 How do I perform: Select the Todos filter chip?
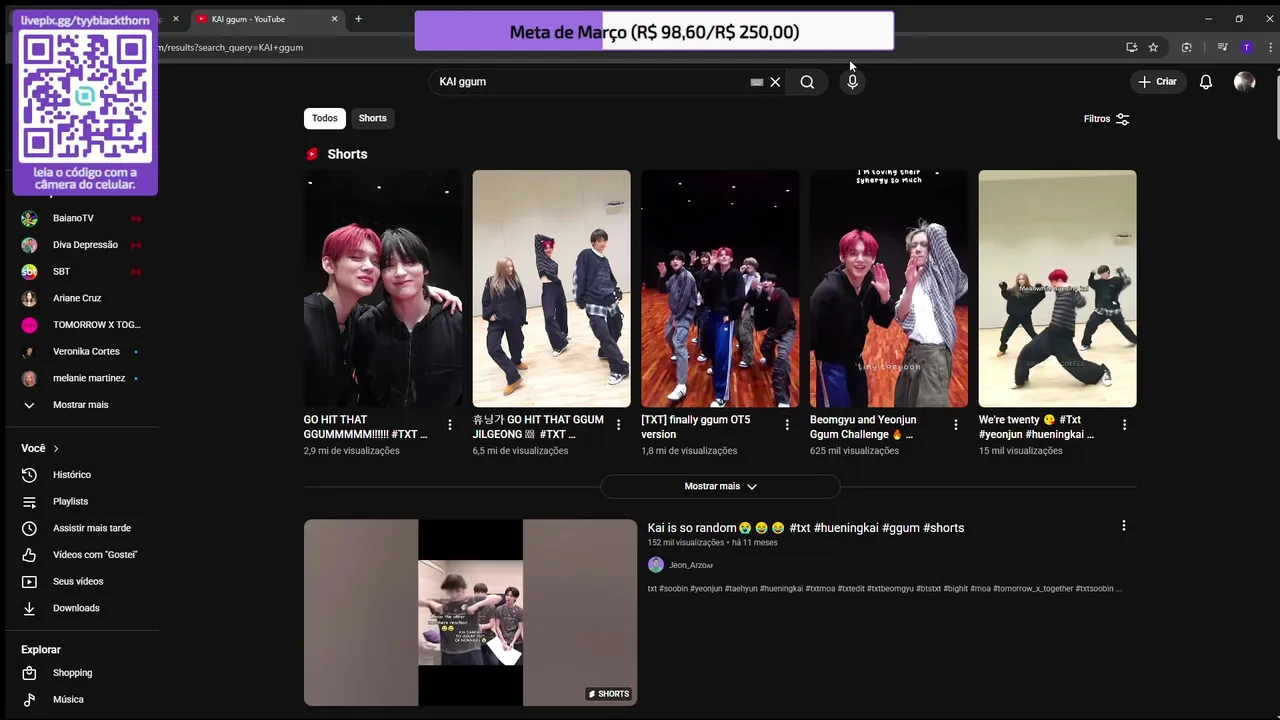[x=325, y=118]
